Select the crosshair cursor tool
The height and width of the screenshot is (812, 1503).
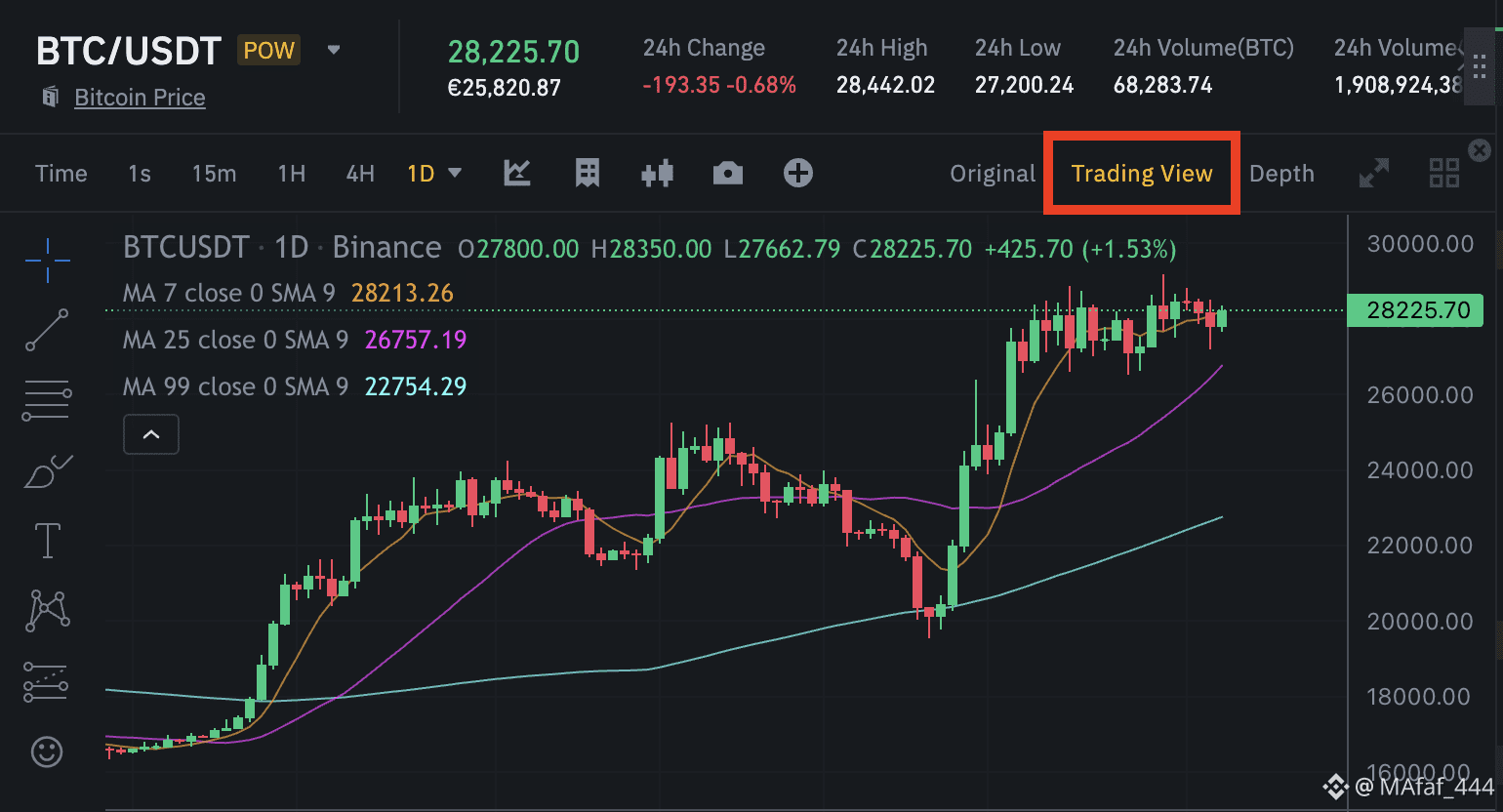pyautogui.click(x=47, y=260)
